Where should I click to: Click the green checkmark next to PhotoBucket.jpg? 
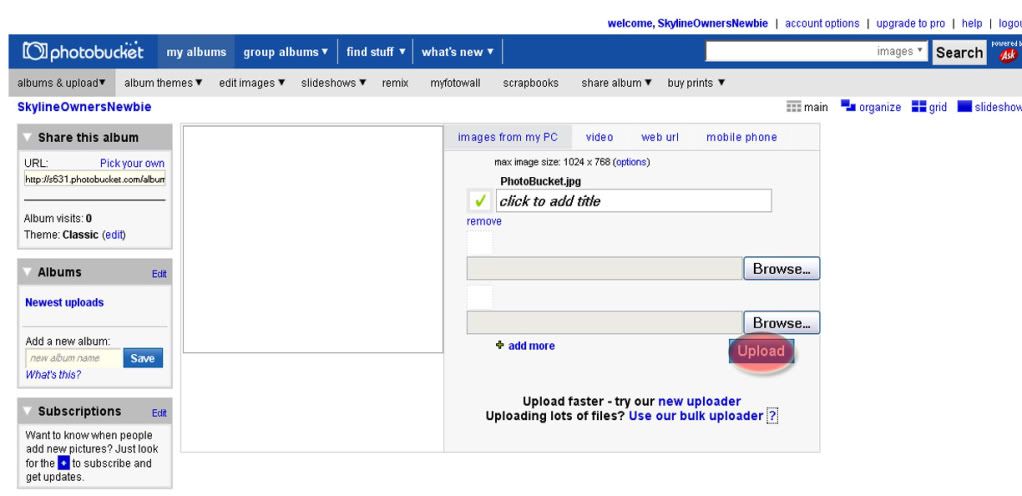480,201
